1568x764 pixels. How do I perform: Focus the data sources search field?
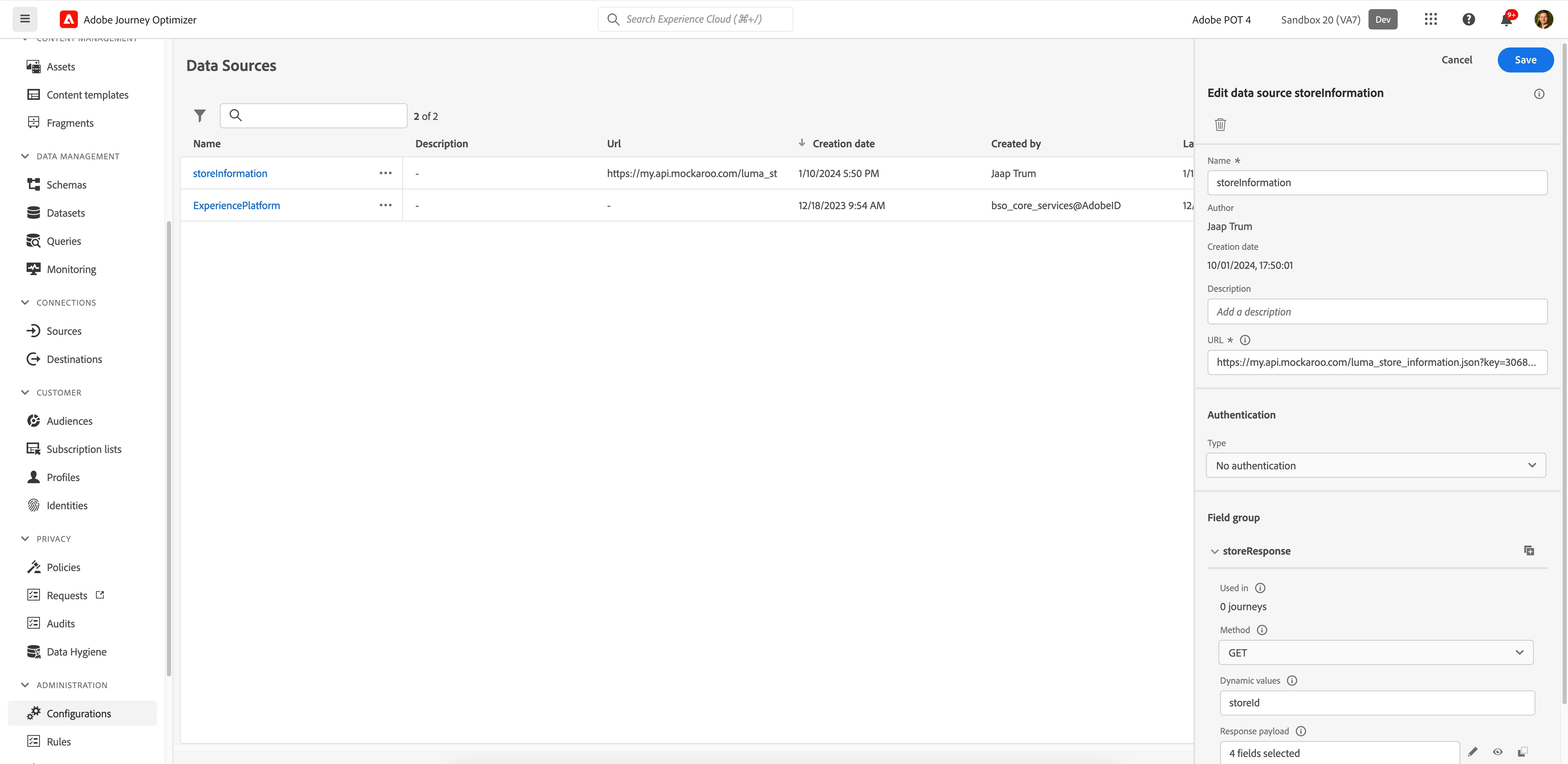313,116
